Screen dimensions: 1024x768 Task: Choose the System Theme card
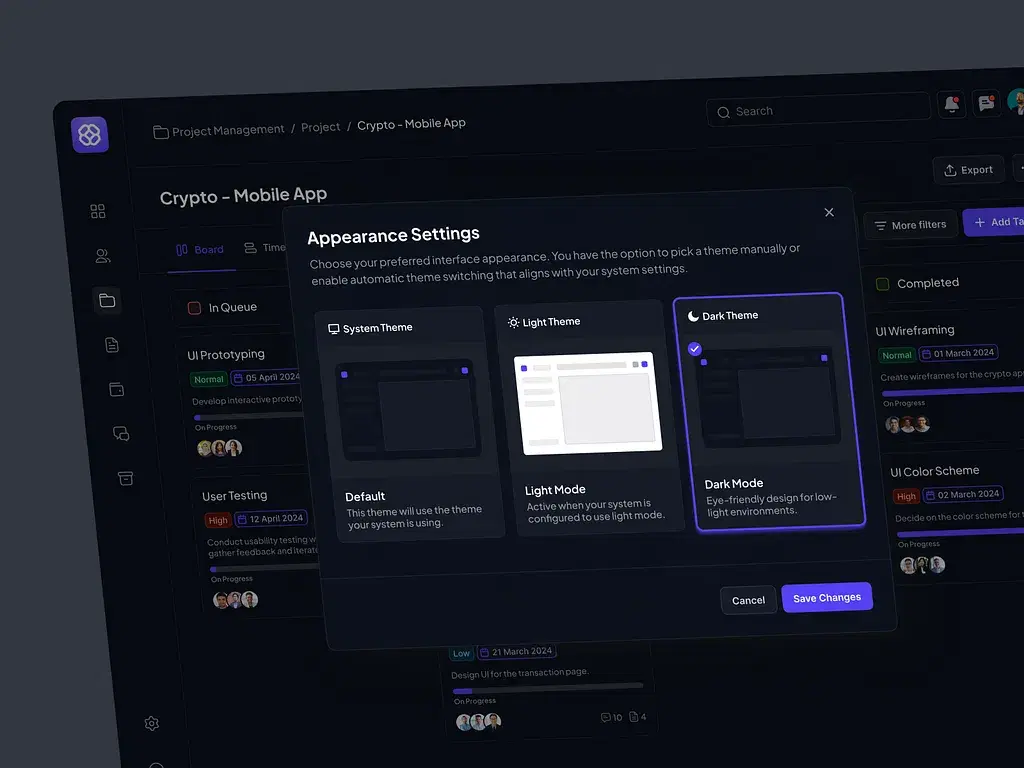(409, 423)
